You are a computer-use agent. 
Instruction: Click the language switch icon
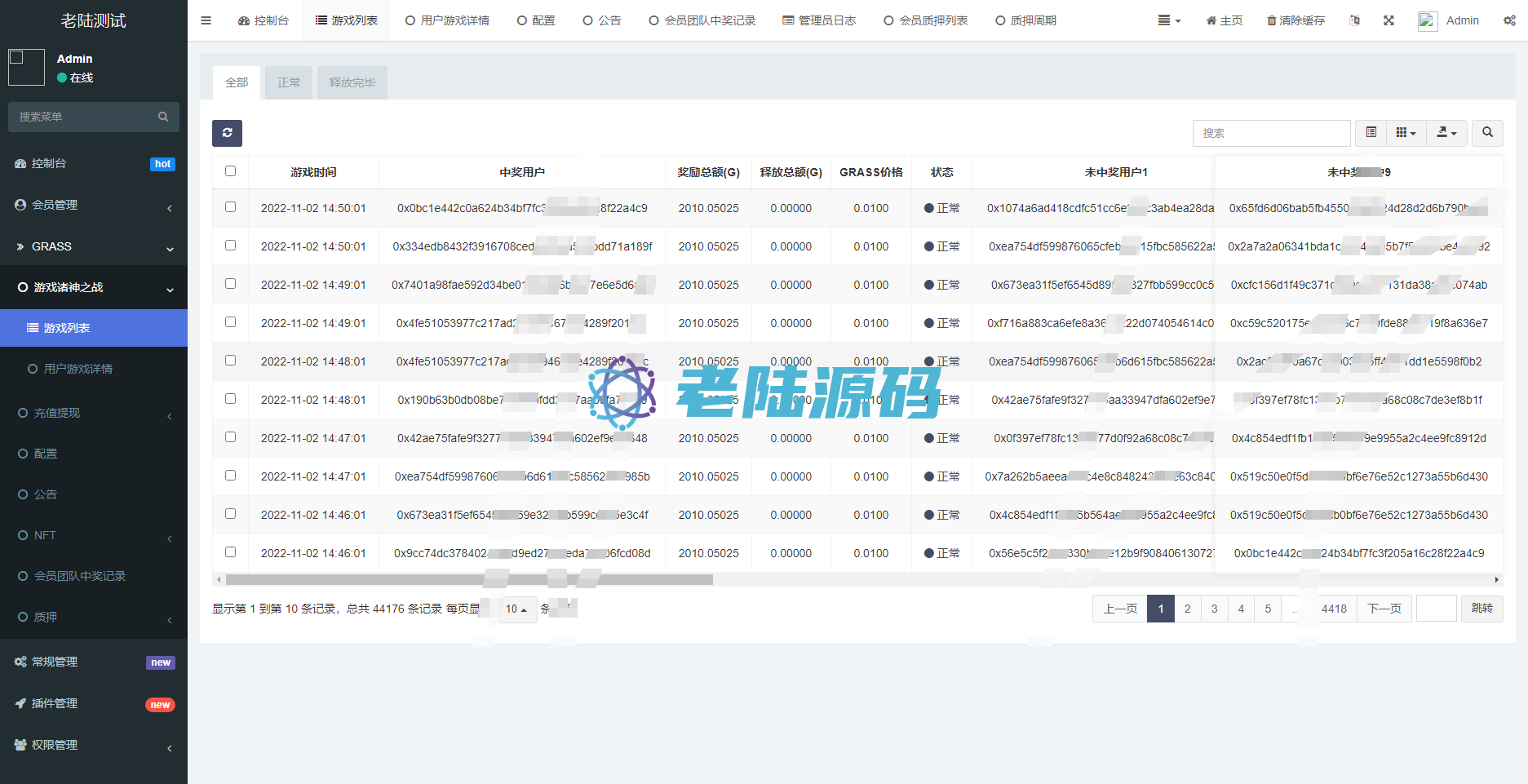pos(1355,20)
